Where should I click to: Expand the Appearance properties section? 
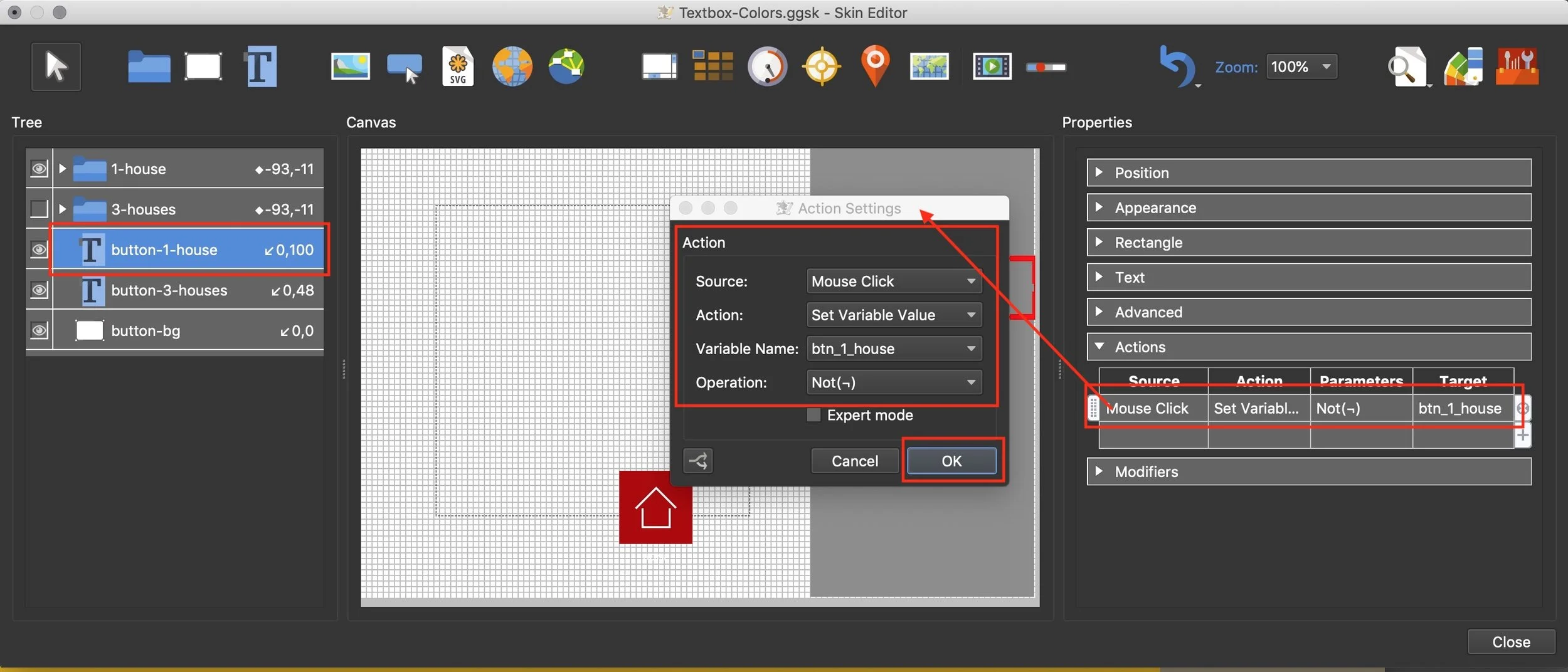(1309, 207)
